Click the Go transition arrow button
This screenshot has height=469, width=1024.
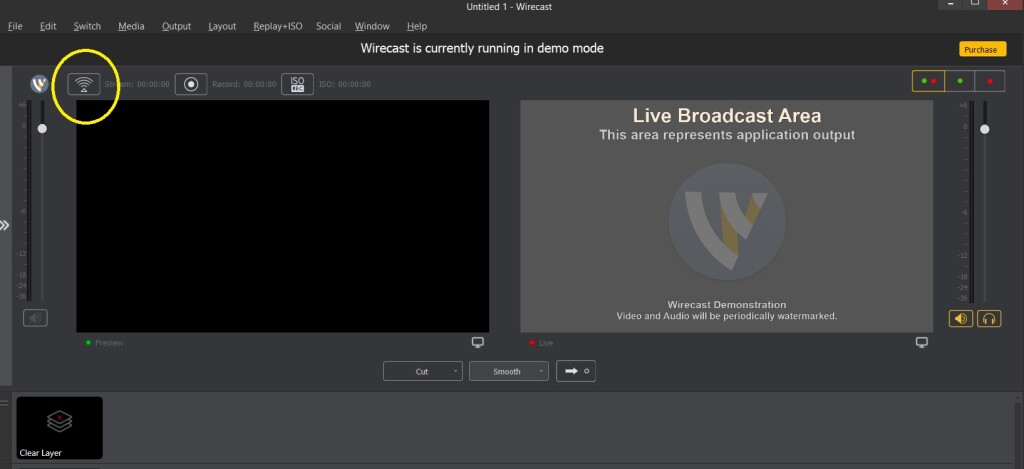point(576,371)
